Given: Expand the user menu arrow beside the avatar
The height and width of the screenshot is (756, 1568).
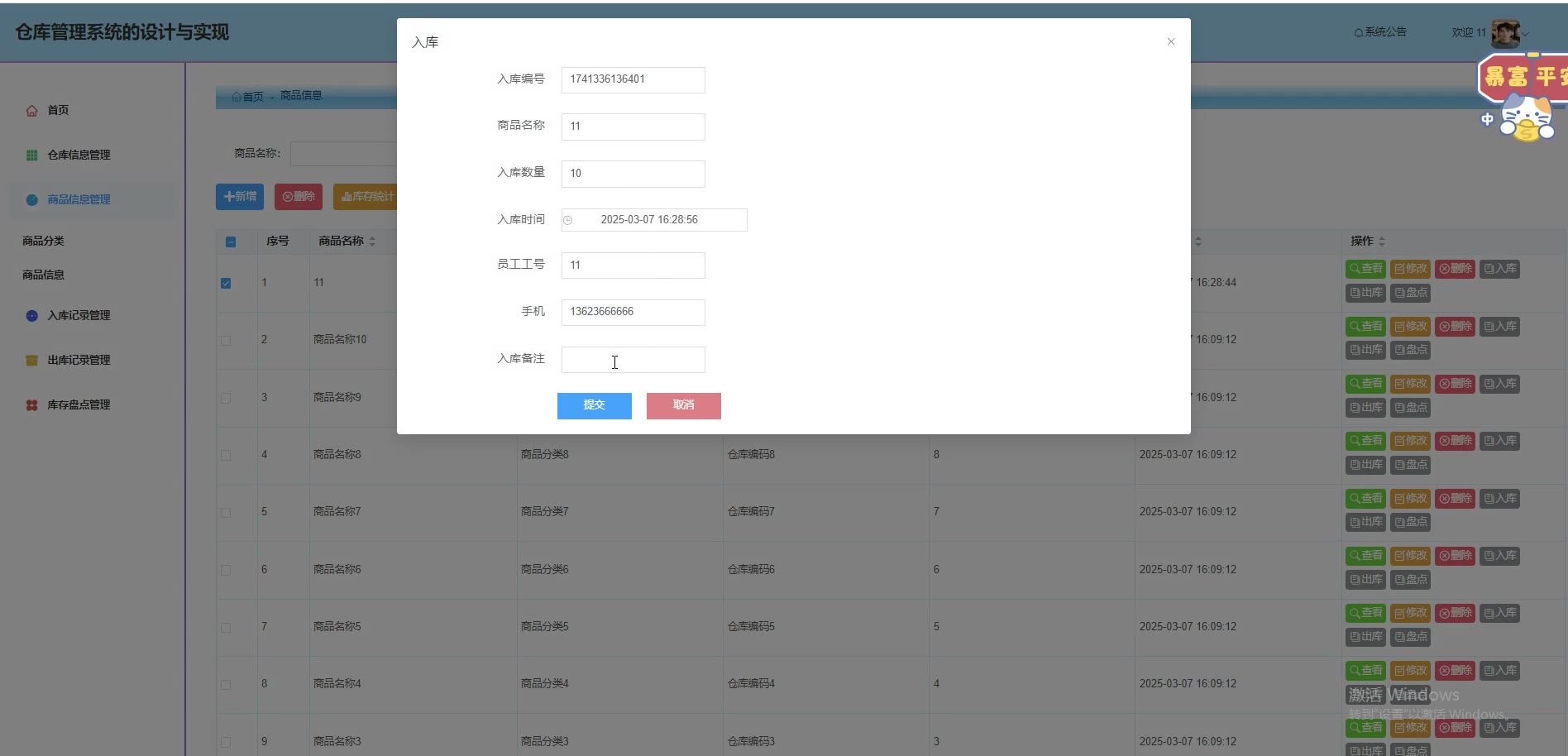Looking at the screenshot, I should click(1526, 34).
